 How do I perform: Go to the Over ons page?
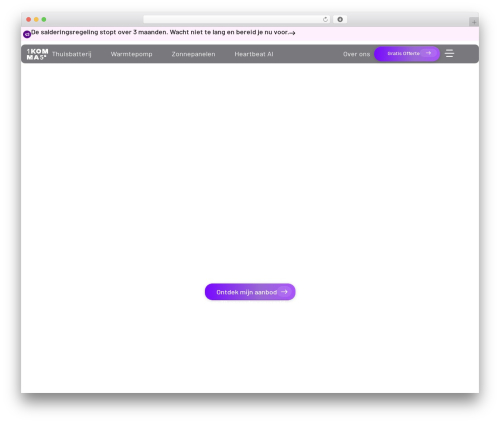[x=356, y=54]
